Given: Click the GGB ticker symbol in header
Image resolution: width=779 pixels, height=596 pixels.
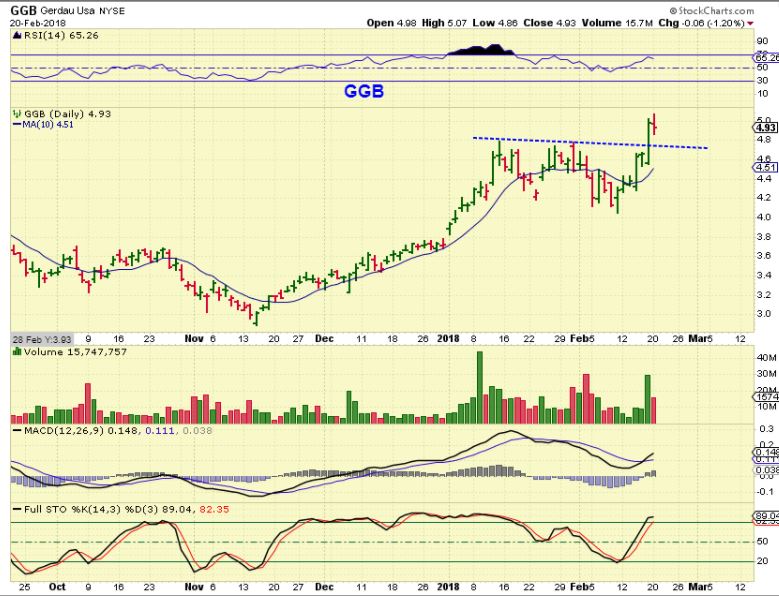Looking at the screenshot, I should [x=24, y=10].
